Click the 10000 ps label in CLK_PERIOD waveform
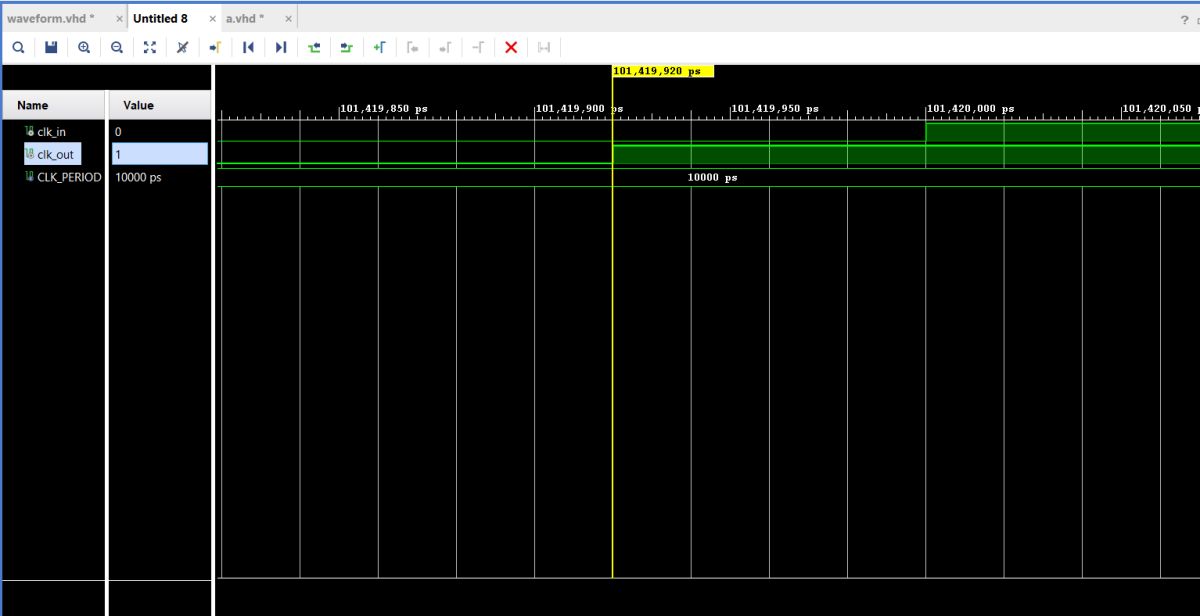1200x616 pixels. click(x=712, y=177)
